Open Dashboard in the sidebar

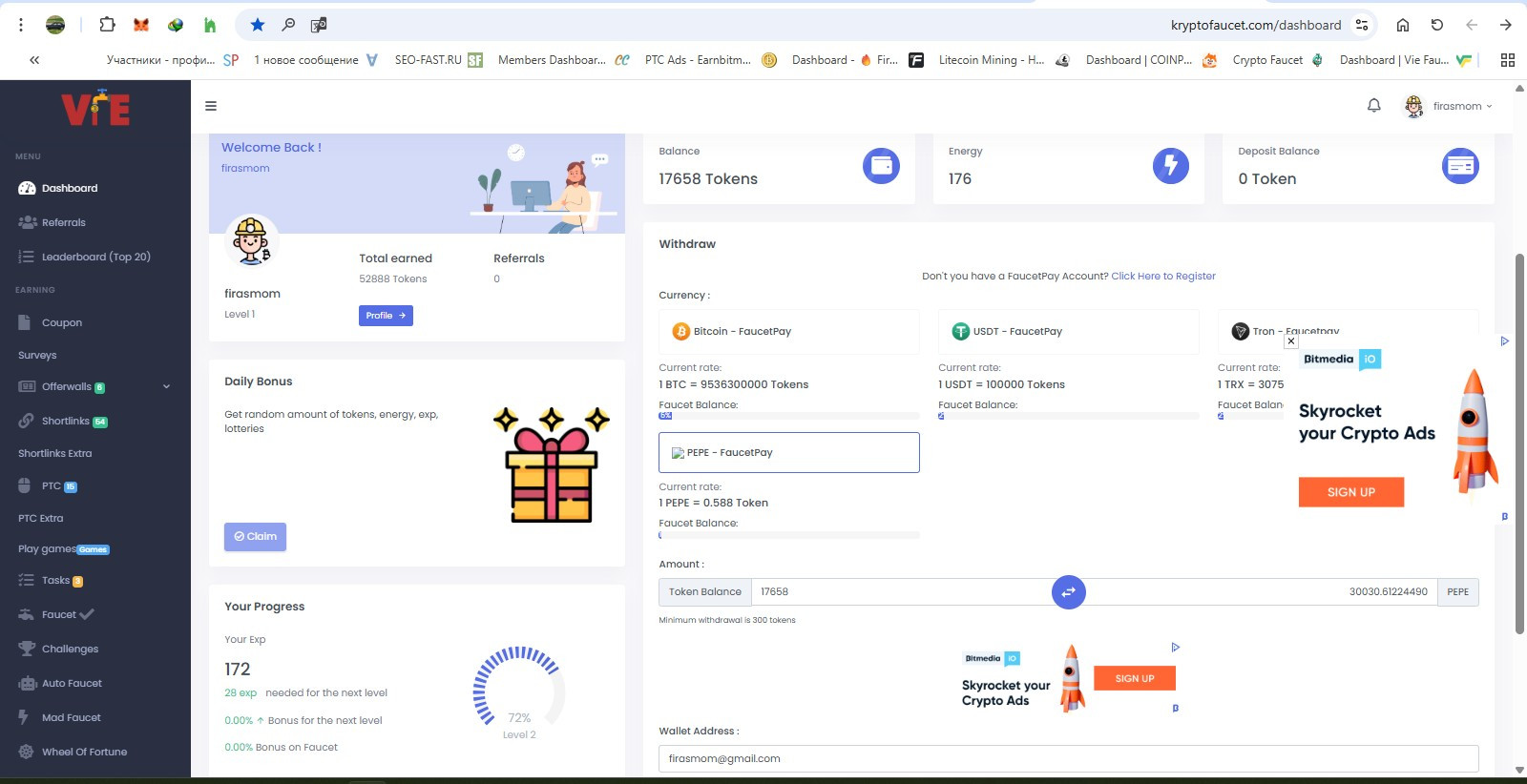coord(70,188)
